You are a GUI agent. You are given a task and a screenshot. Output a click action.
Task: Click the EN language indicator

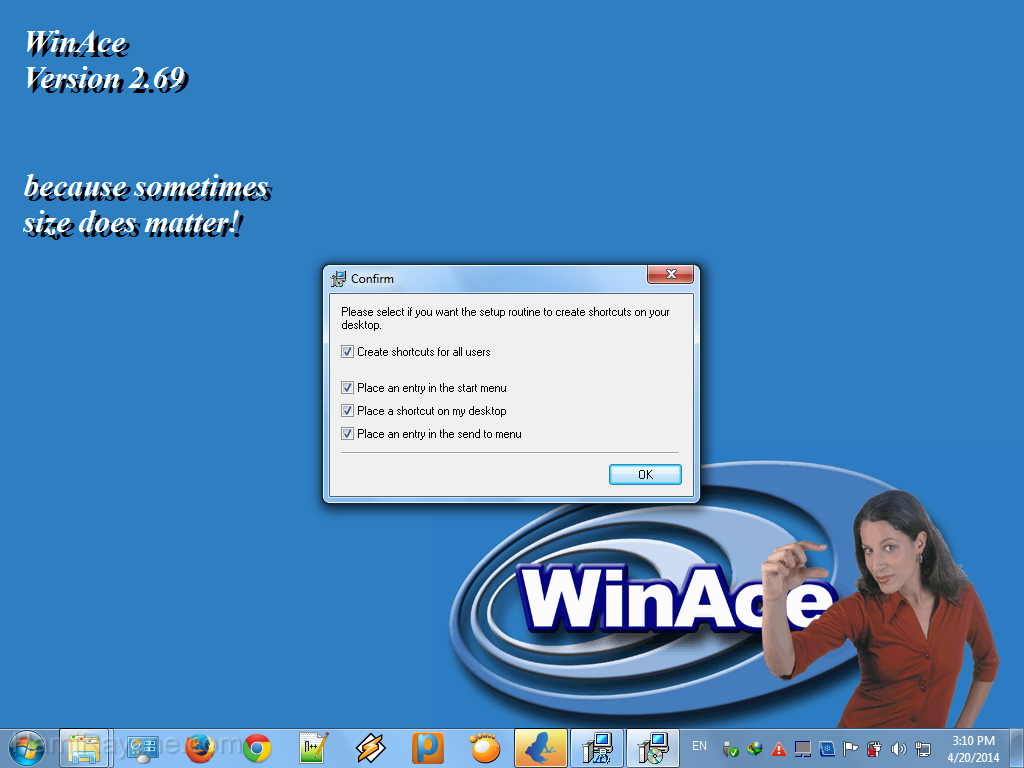[x=699, y=746]
